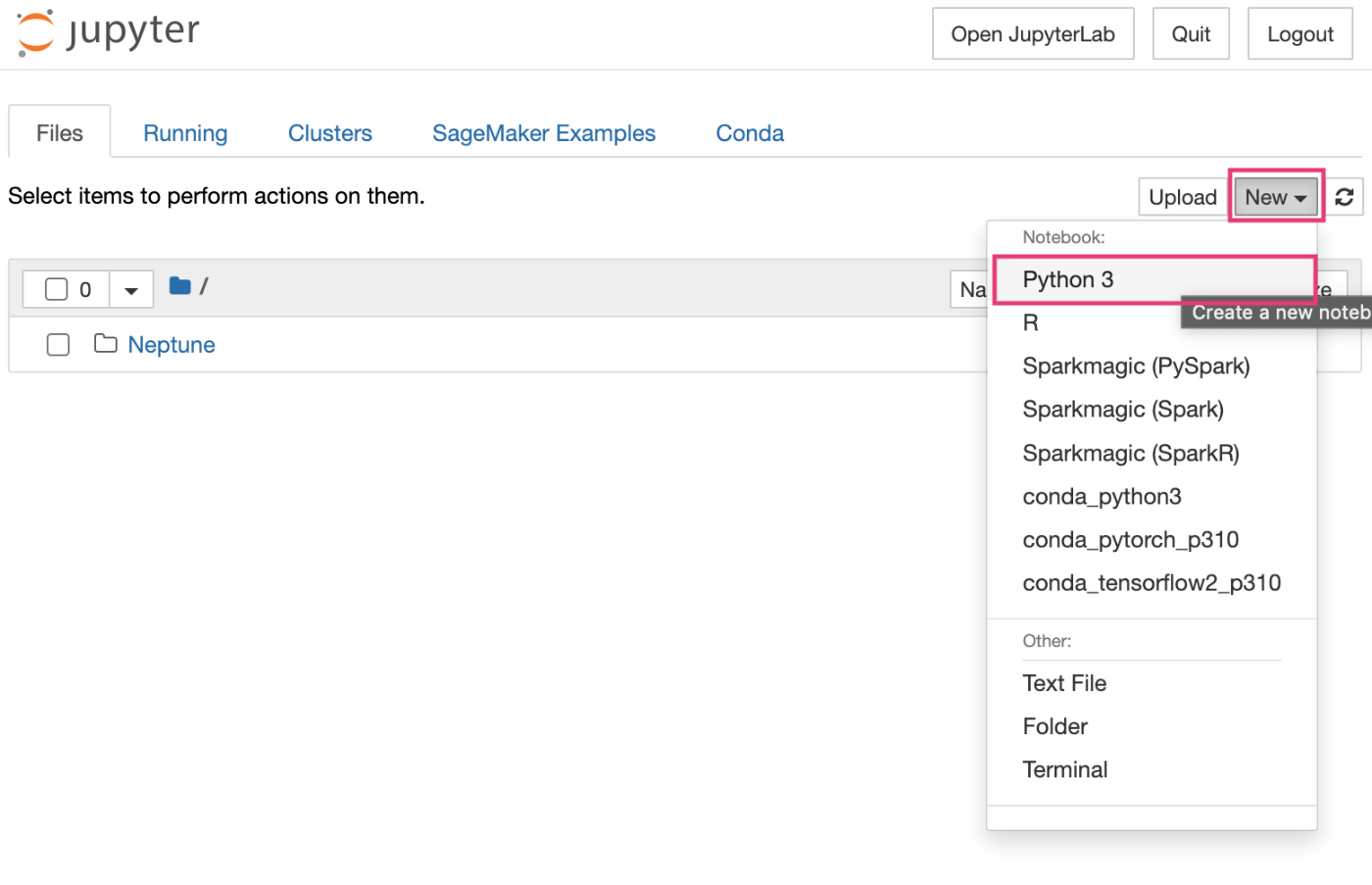The height and width of the screenshot is (885, 1372).
Task: Select conda_tensorflow2_p310 notebook kernel
Action: (x=1152, y=582)
